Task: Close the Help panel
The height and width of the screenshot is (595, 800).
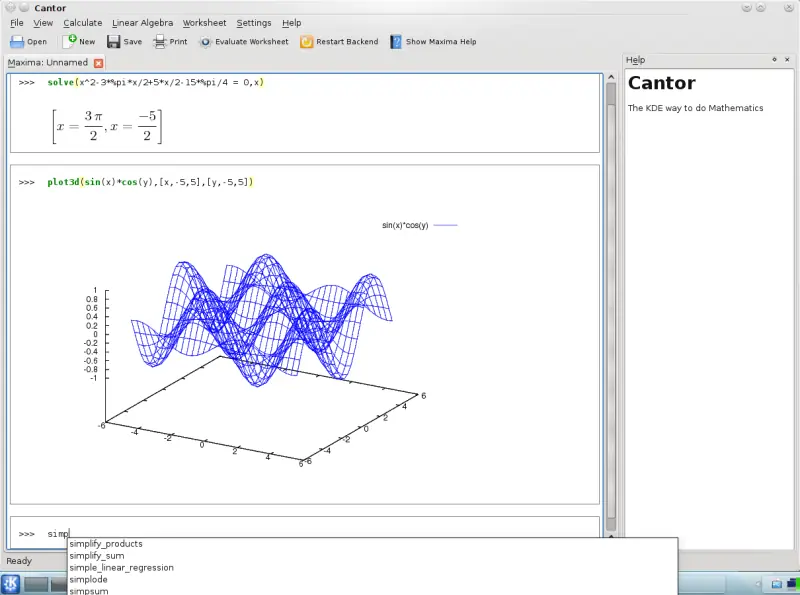Action: coord(787,60)
